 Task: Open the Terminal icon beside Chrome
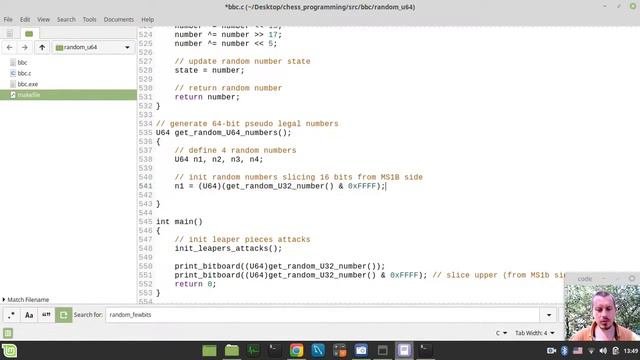coord(275,351)
